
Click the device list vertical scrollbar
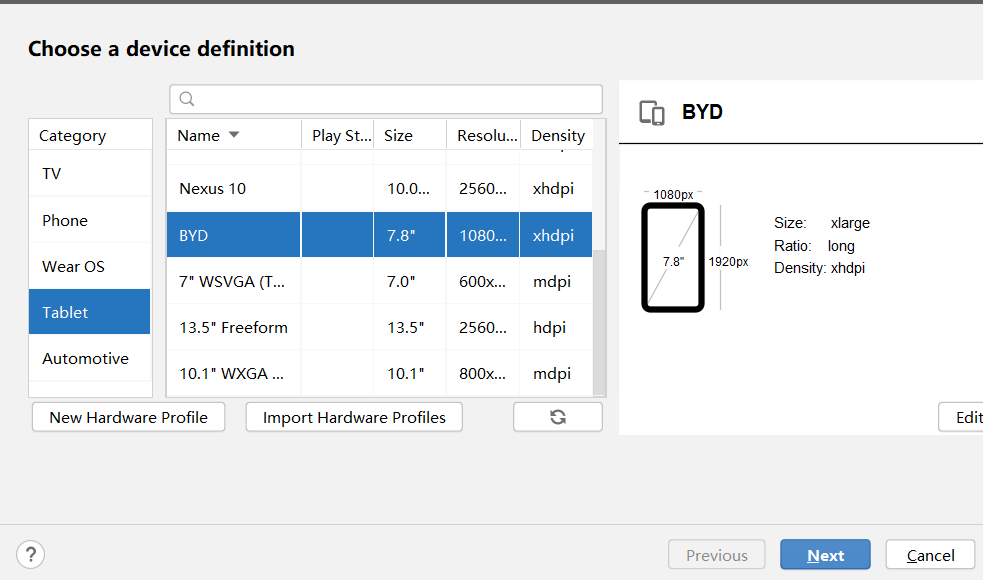(x=599, y=321)
